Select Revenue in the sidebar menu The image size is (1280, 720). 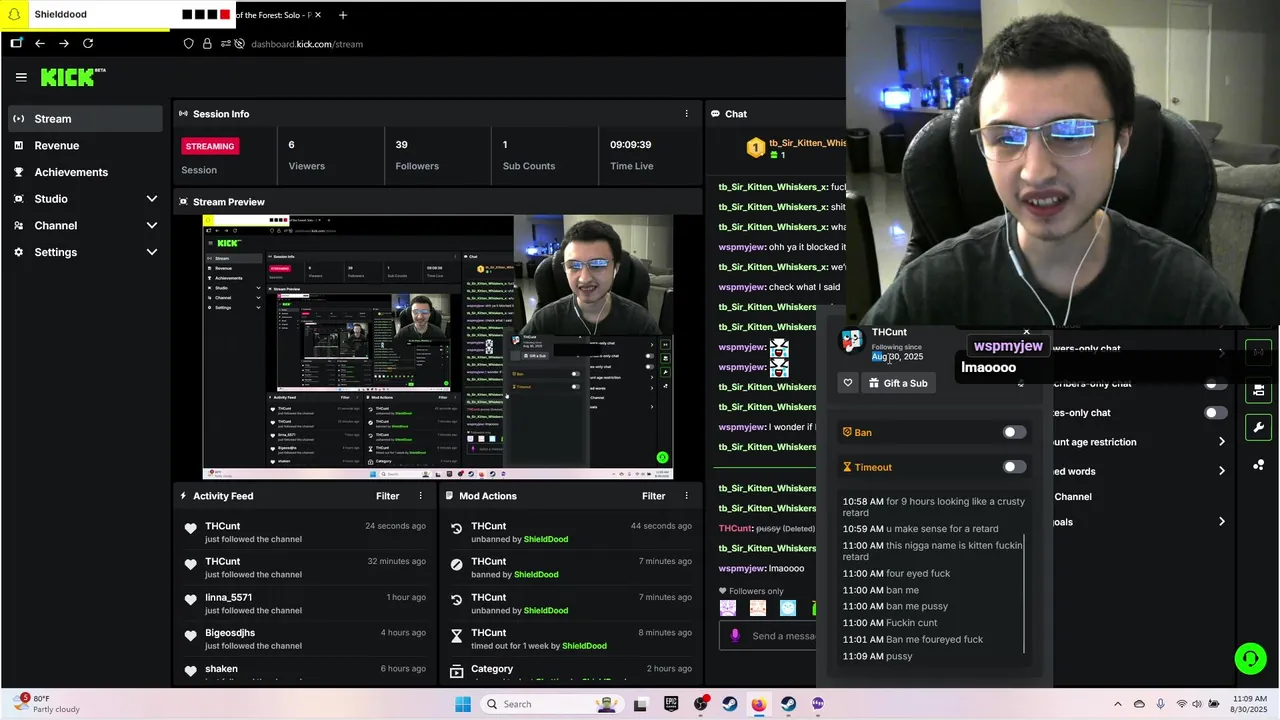84,146
